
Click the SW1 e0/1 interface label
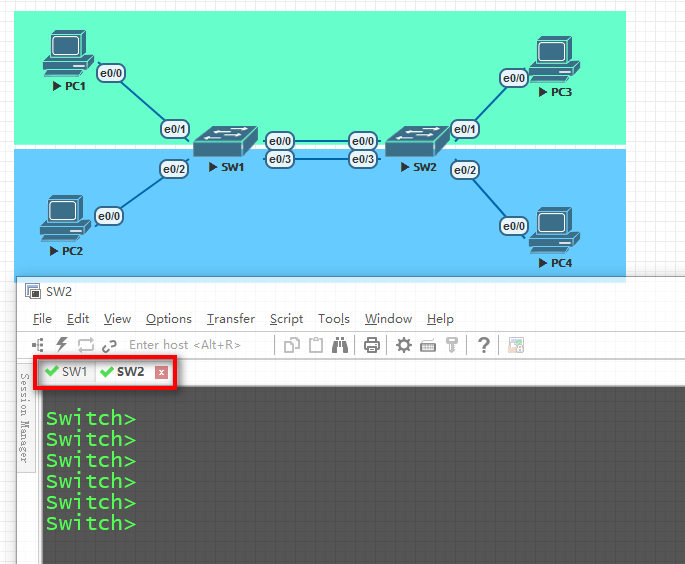175,129
